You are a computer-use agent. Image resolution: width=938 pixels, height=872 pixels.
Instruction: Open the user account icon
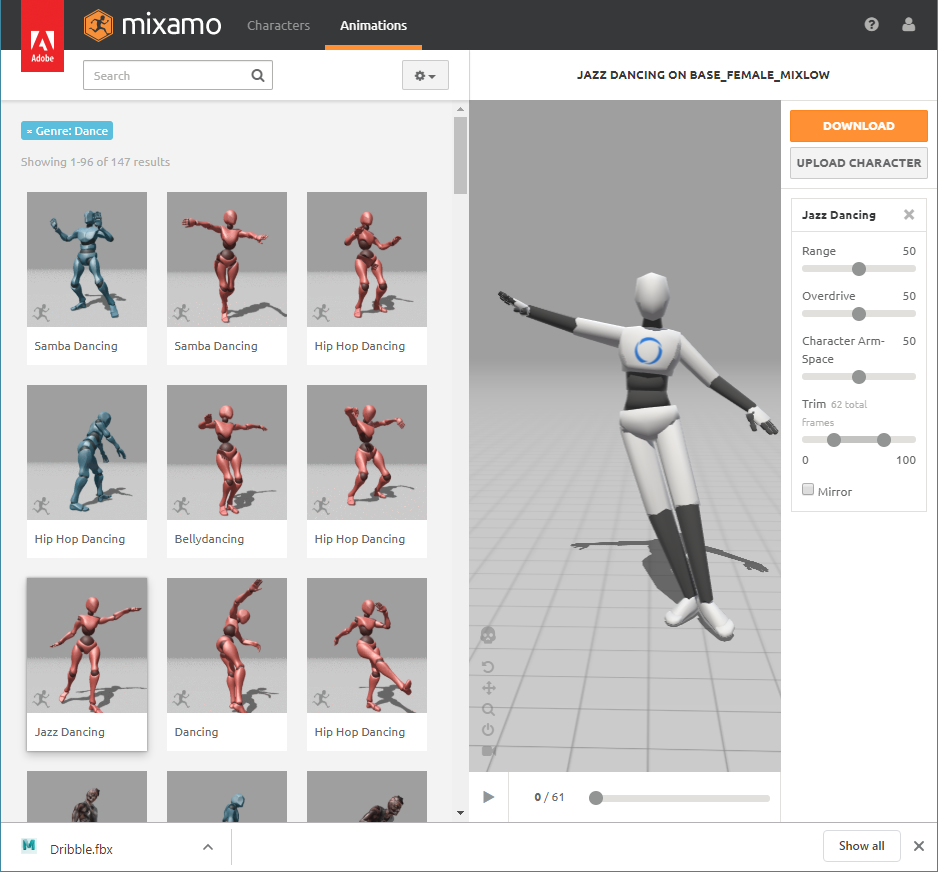pos(908,25)
